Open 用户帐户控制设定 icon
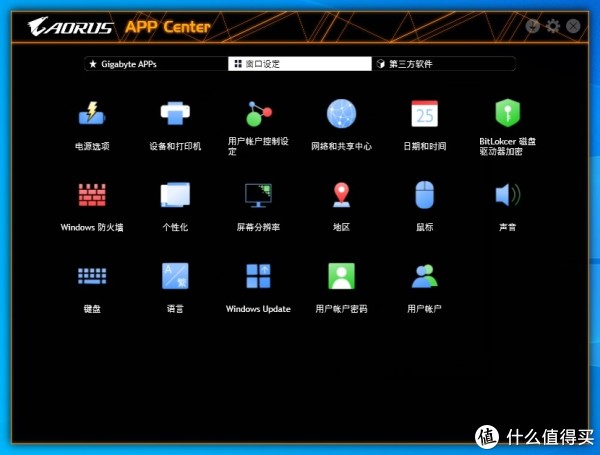This screenshot has height=455, width=600. click(x=259, y=114)
